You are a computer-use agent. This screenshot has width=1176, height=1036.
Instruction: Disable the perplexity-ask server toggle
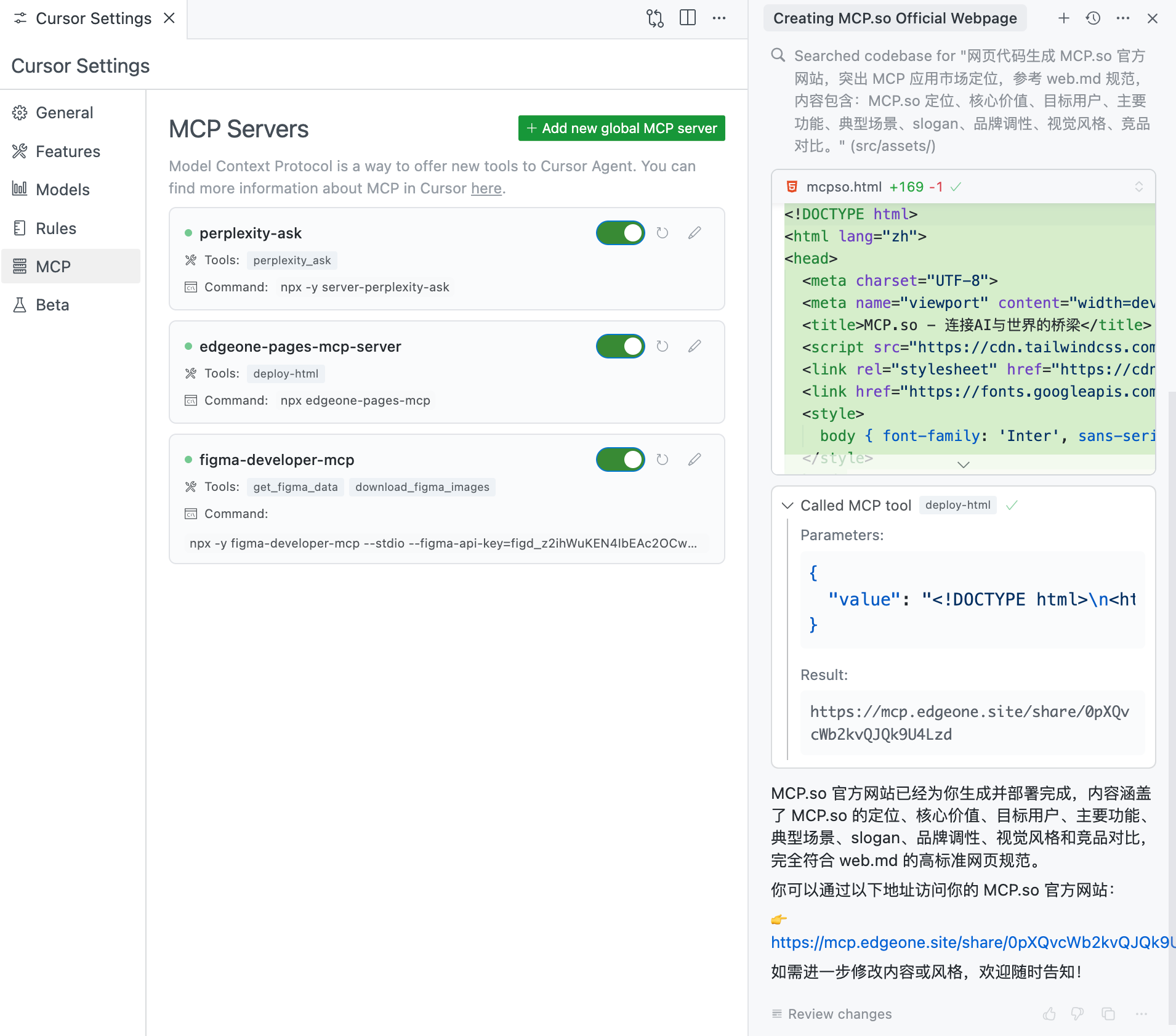tap(620, 233)
